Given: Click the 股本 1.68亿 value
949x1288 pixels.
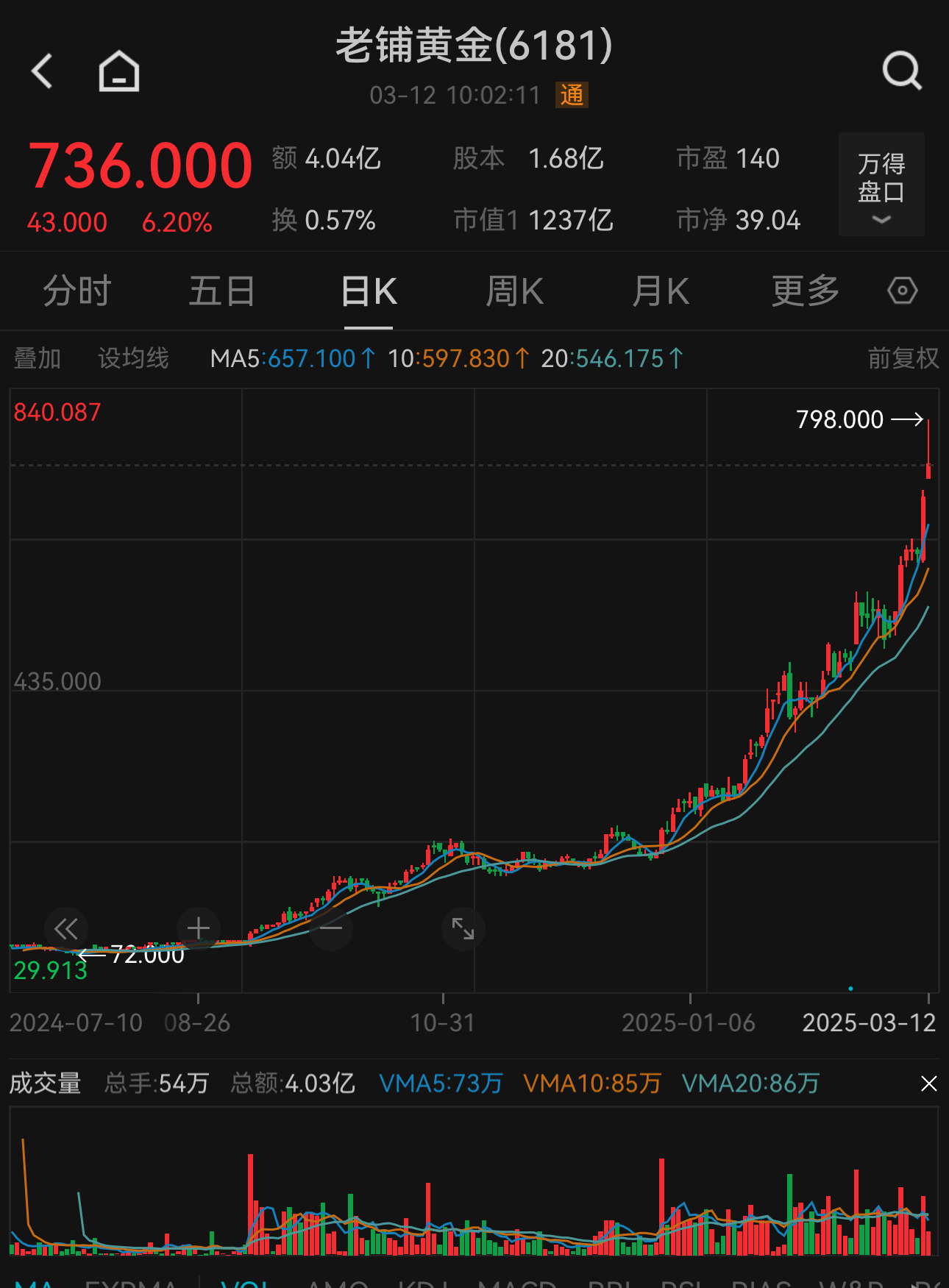Looking at the screenshot, I should [528, 158].
